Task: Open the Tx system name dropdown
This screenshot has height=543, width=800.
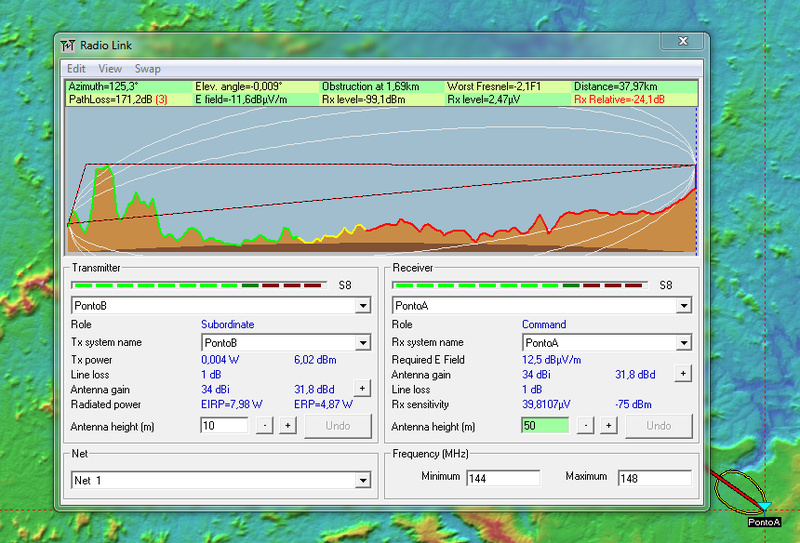Action: pos(363,342)
